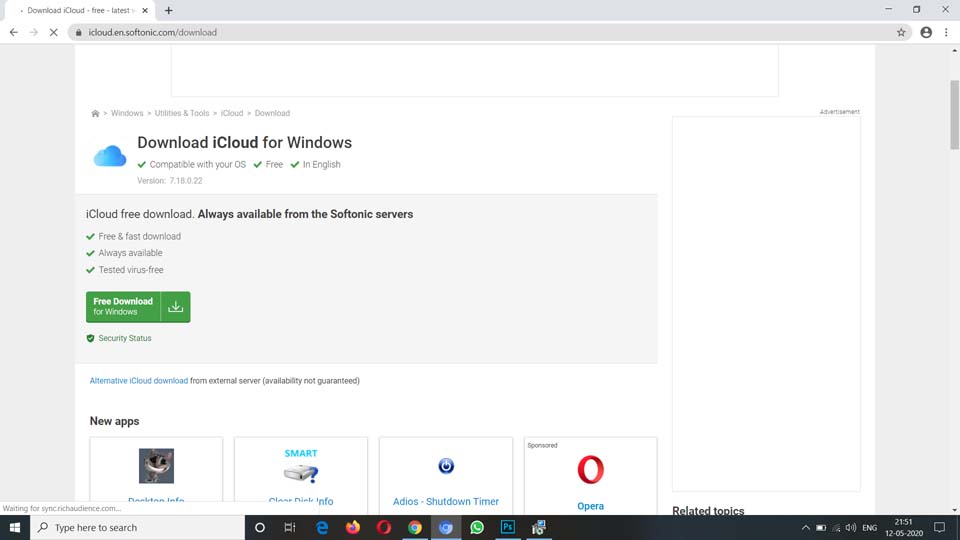Switch to Google Chrome taskbar icon
The width and height of the screenshot is (960, 540).
[415, 527]
